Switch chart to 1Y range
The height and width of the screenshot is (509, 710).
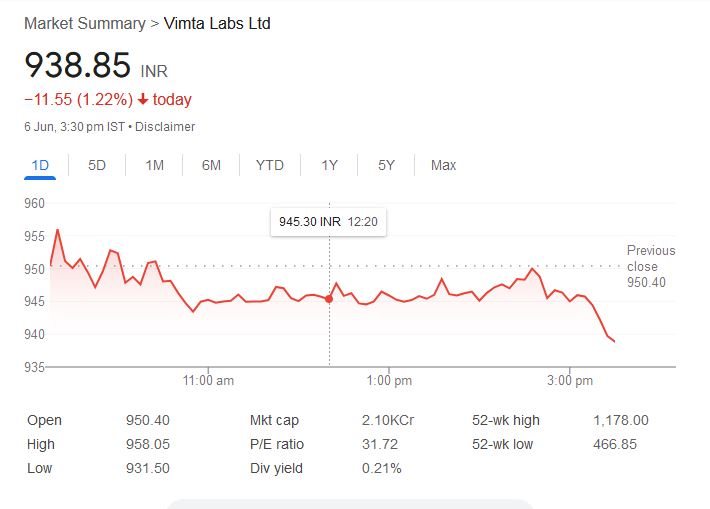click(329, 165)
